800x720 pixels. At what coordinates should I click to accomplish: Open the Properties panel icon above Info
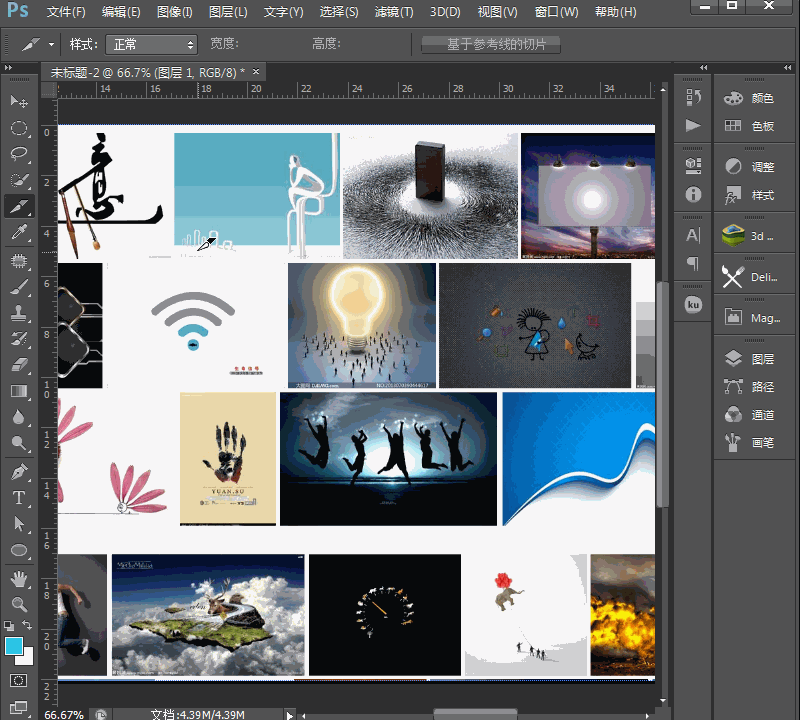click(693, 166)
